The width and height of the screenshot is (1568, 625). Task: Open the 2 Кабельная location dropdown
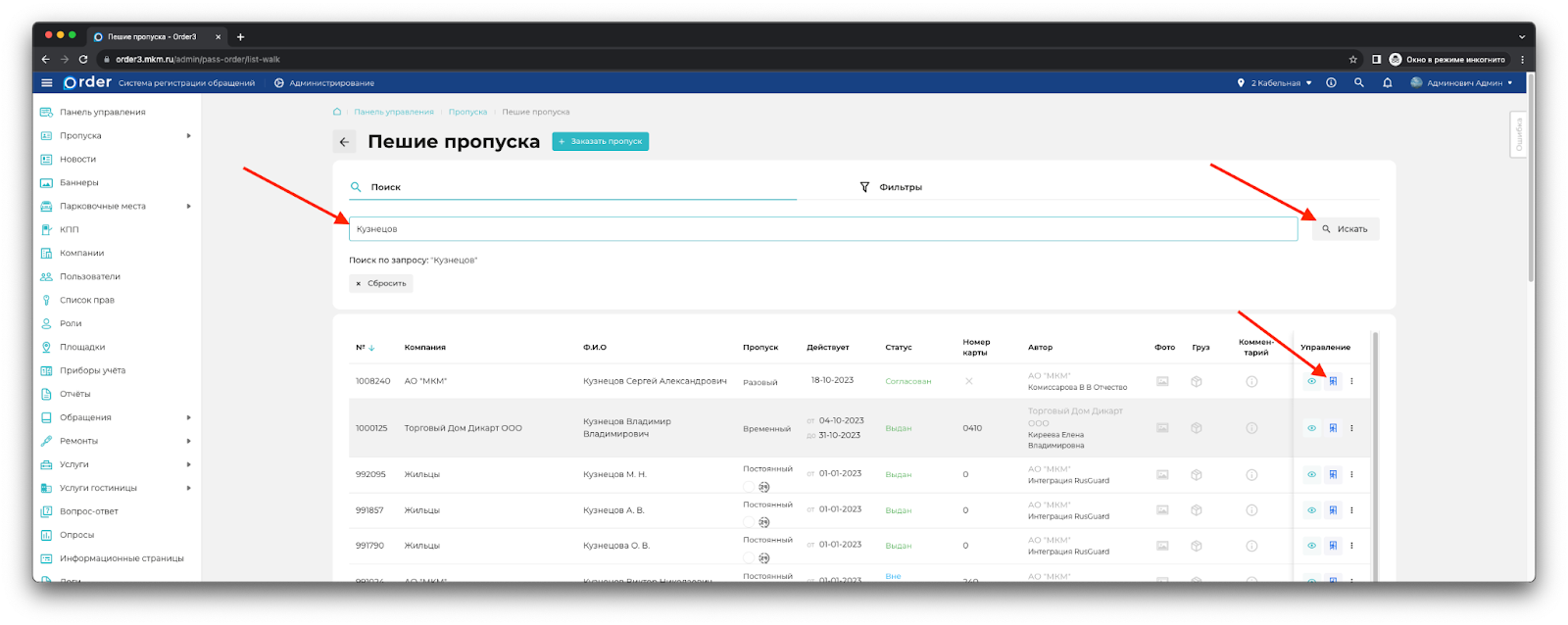[x=1274, y=83]
